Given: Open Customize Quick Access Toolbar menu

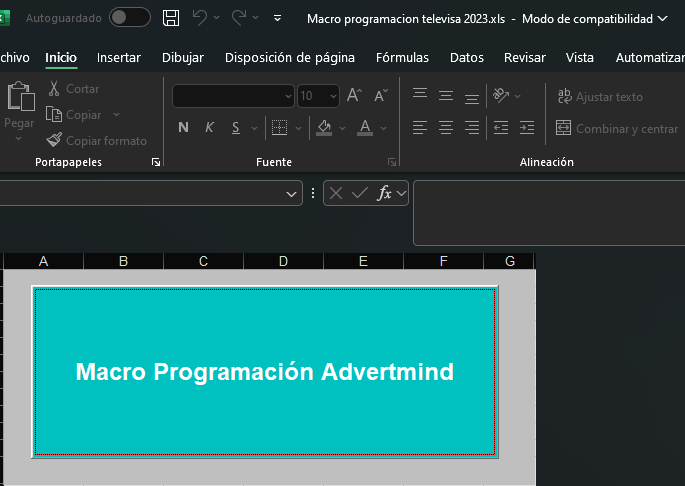Looking at the screenshot, I should [277, 18].
